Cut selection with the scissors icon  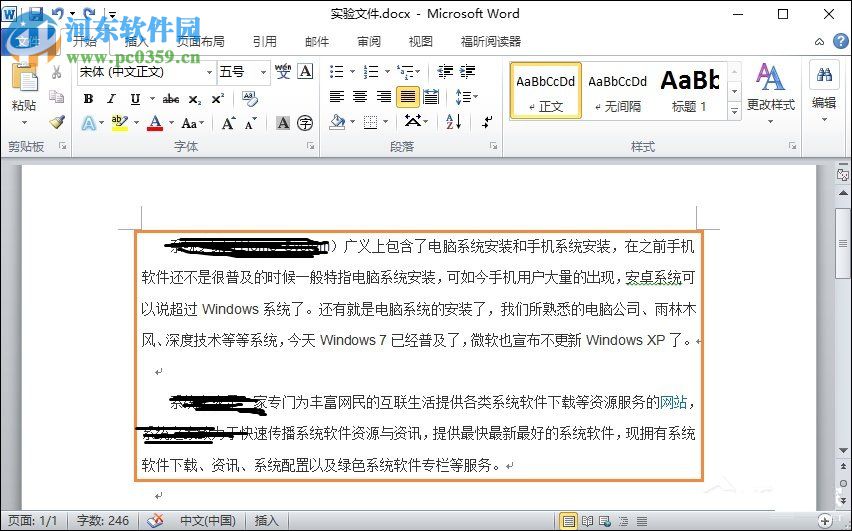57,72
